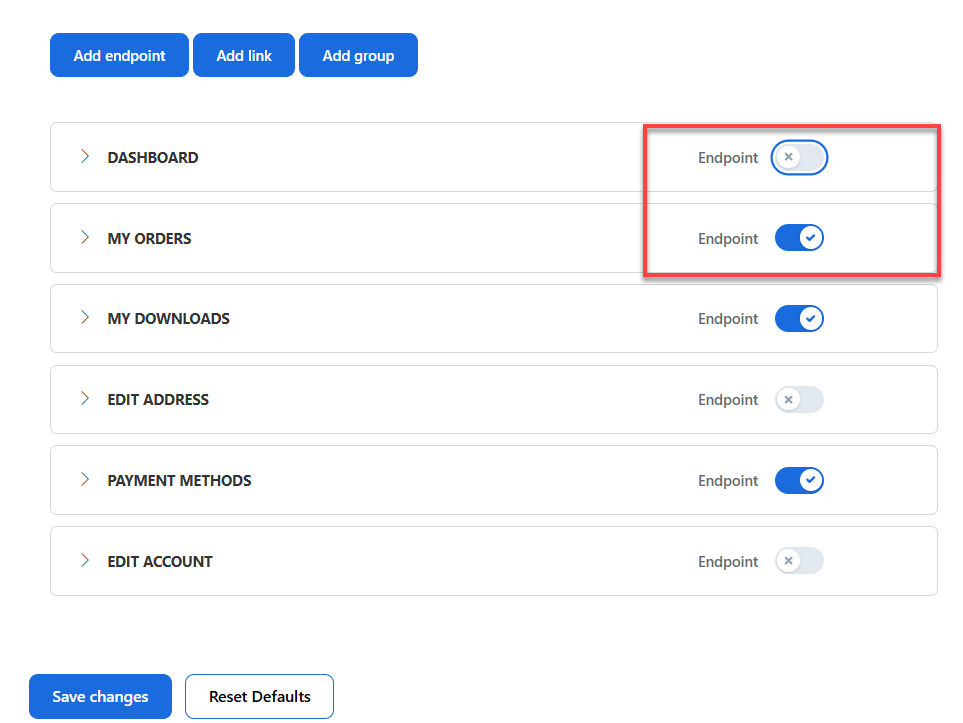Click the Add endpoint button

tap(119, 55)
